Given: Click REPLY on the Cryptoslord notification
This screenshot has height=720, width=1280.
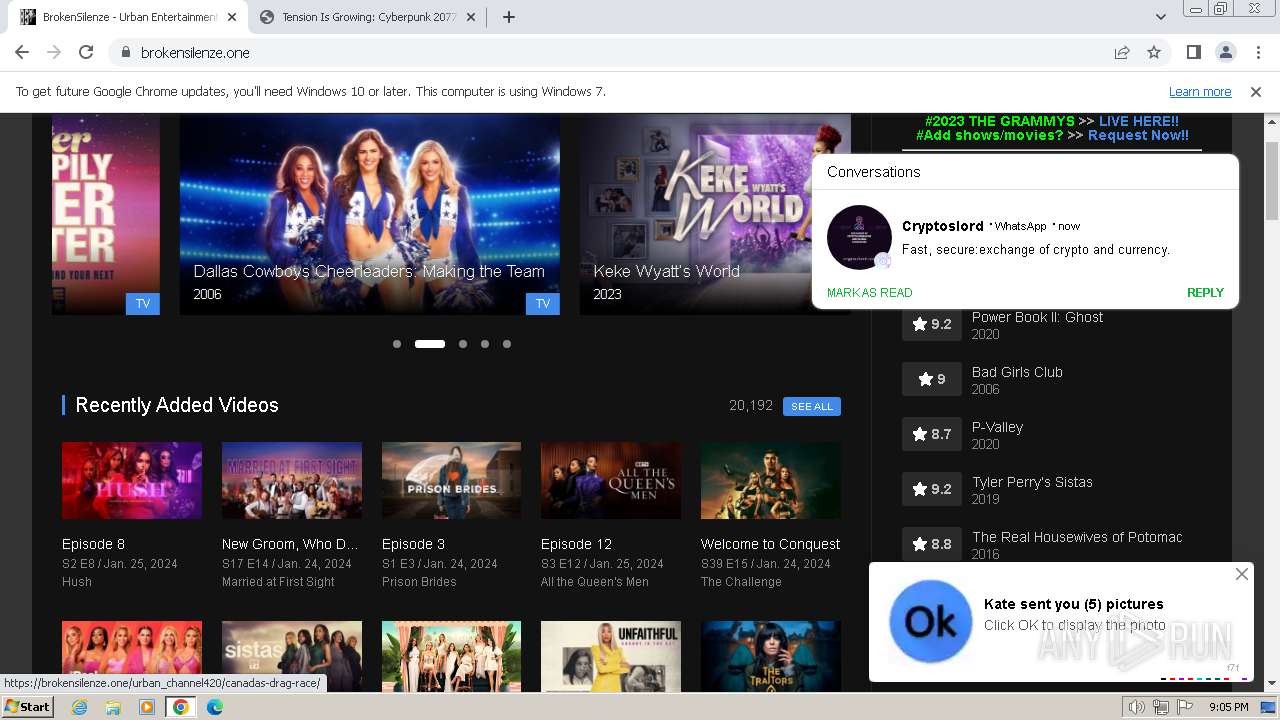Looking at the screenshot, I should tap(1205, 293).
